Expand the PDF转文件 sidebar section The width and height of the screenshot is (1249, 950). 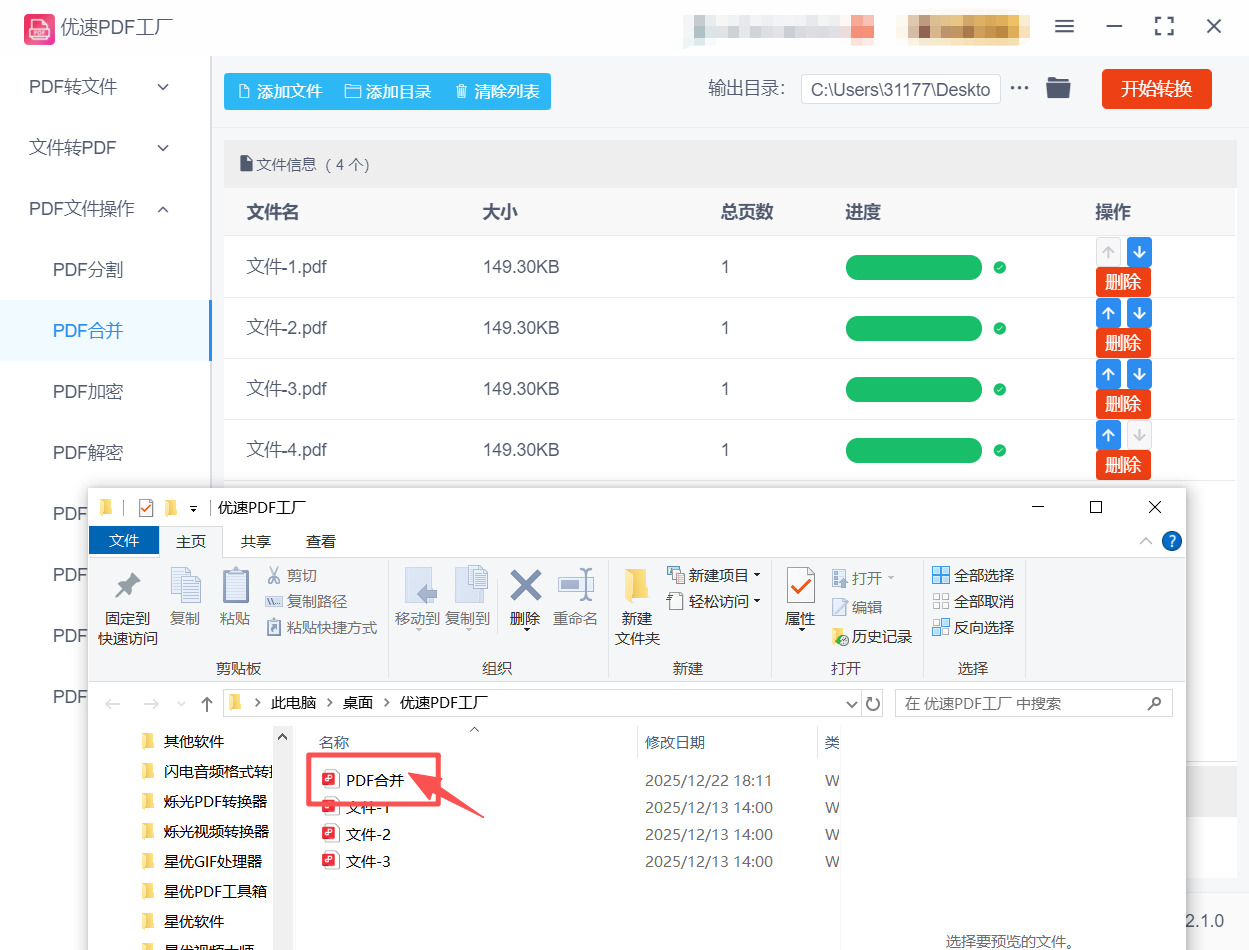[x=105, y=87]
